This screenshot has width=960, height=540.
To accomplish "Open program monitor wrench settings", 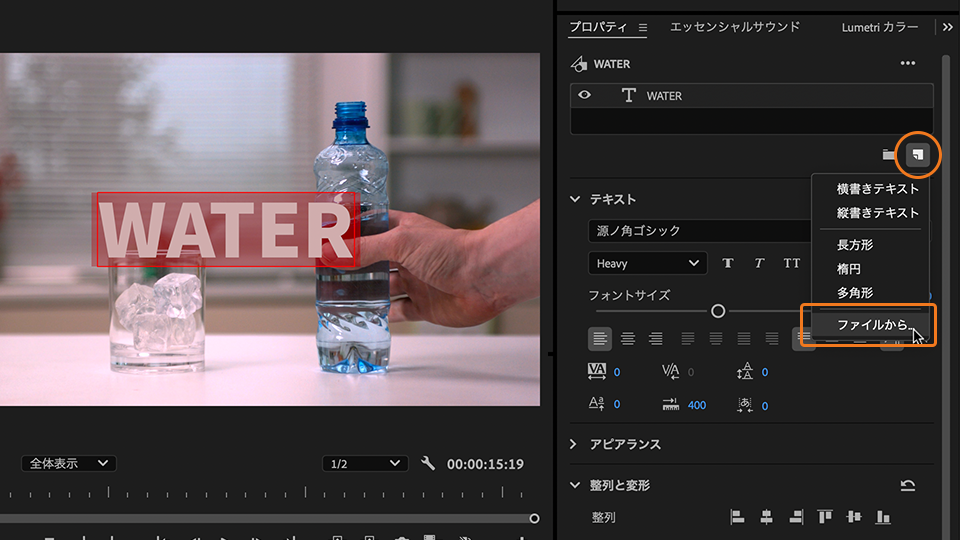I will pos(428,463).
